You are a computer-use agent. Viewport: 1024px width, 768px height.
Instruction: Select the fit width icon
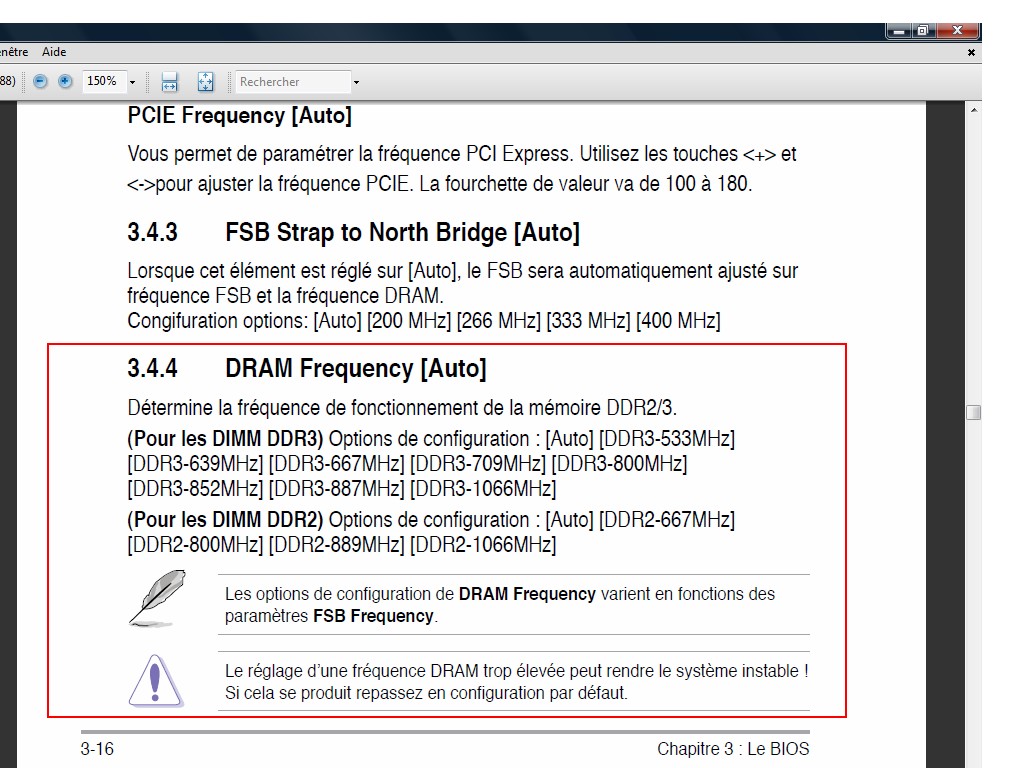pyautogui.click(x=169, y=82)
